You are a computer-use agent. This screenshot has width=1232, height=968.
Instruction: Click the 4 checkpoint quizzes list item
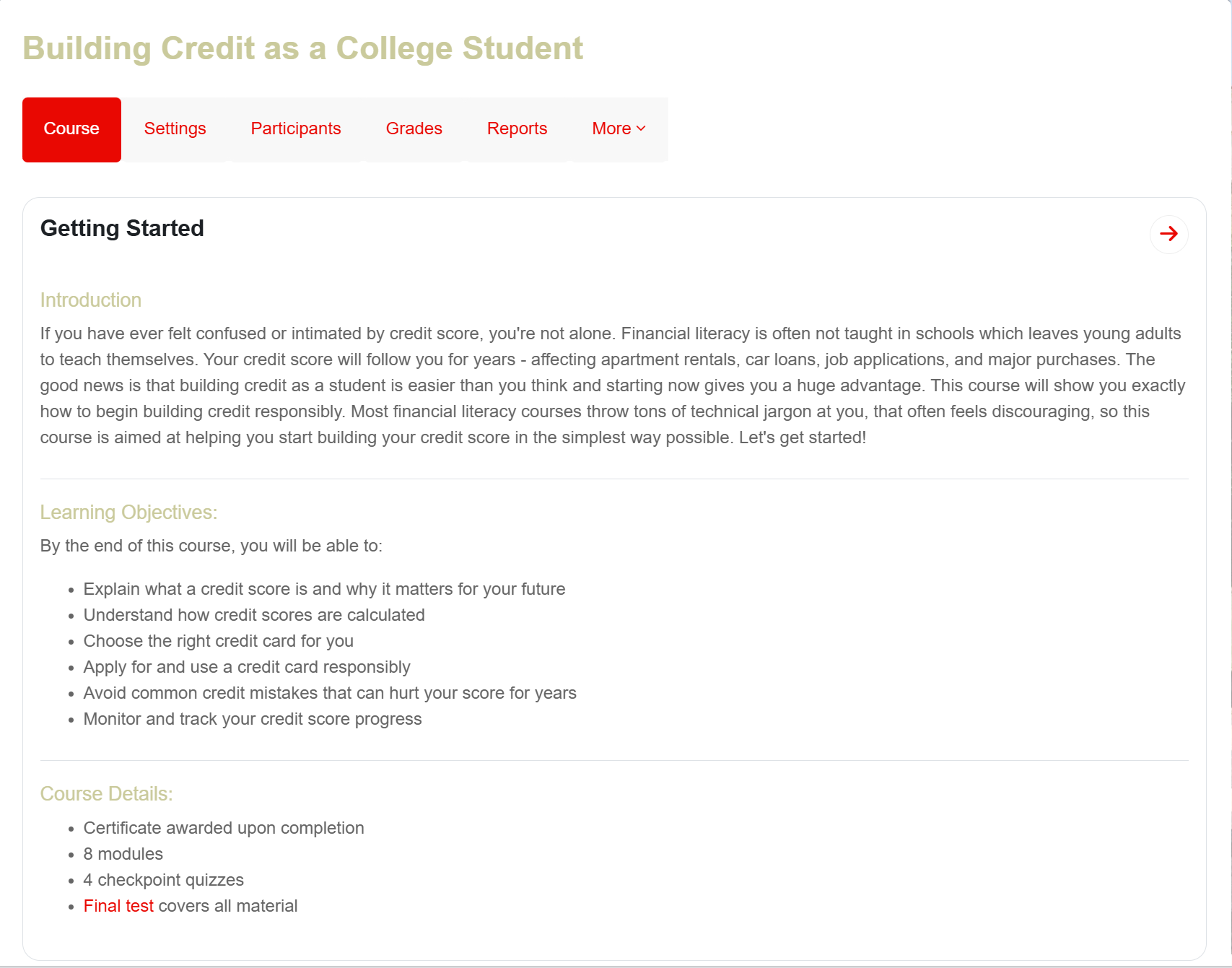point(164,880)
